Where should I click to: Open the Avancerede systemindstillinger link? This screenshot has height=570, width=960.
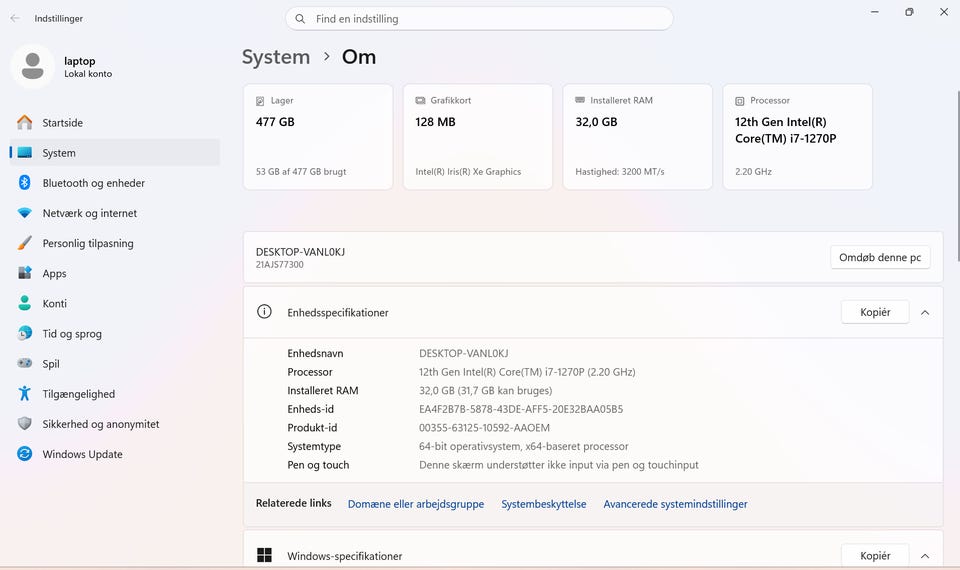click(x=675, y=504)
